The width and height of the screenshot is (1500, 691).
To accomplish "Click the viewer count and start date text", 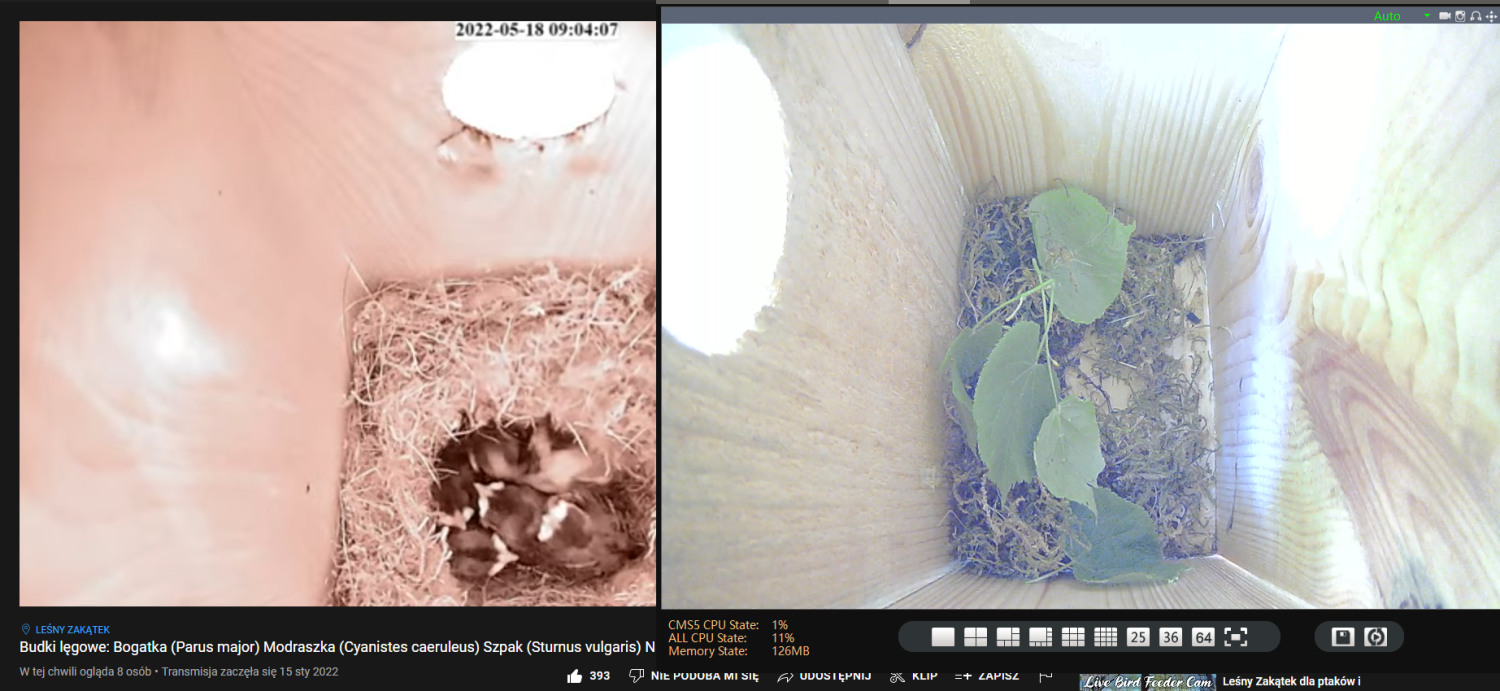I will [179, 672].
